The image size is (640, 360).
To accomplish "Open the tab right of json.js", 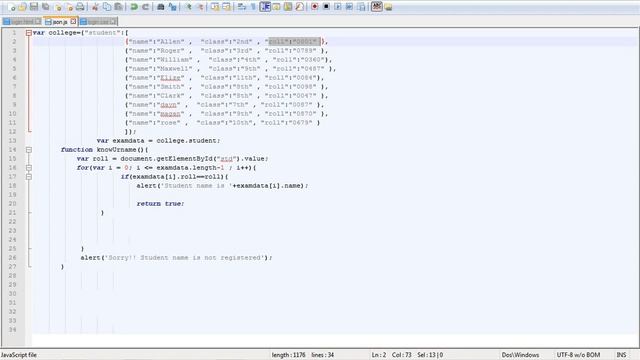I will pyautogui.click(x=98, y=22).
